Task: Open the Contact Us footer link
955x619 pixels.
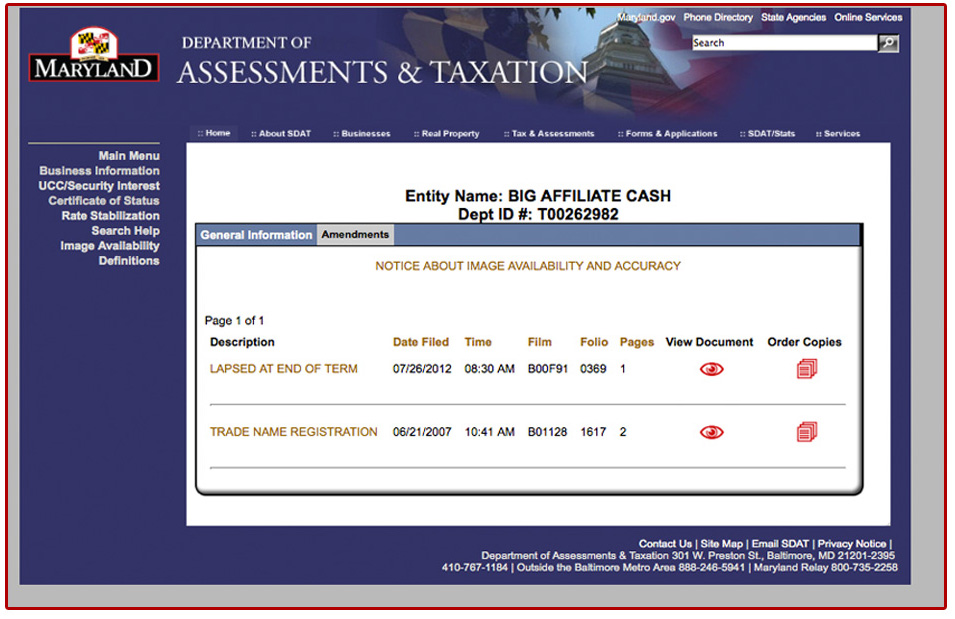Action: 664,544
